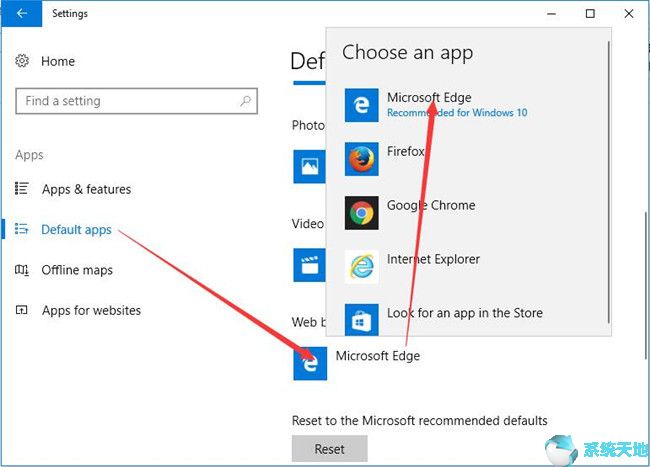
Task: Choose the Google Chrome icon in the list
Action: click(x=361, y=213)
